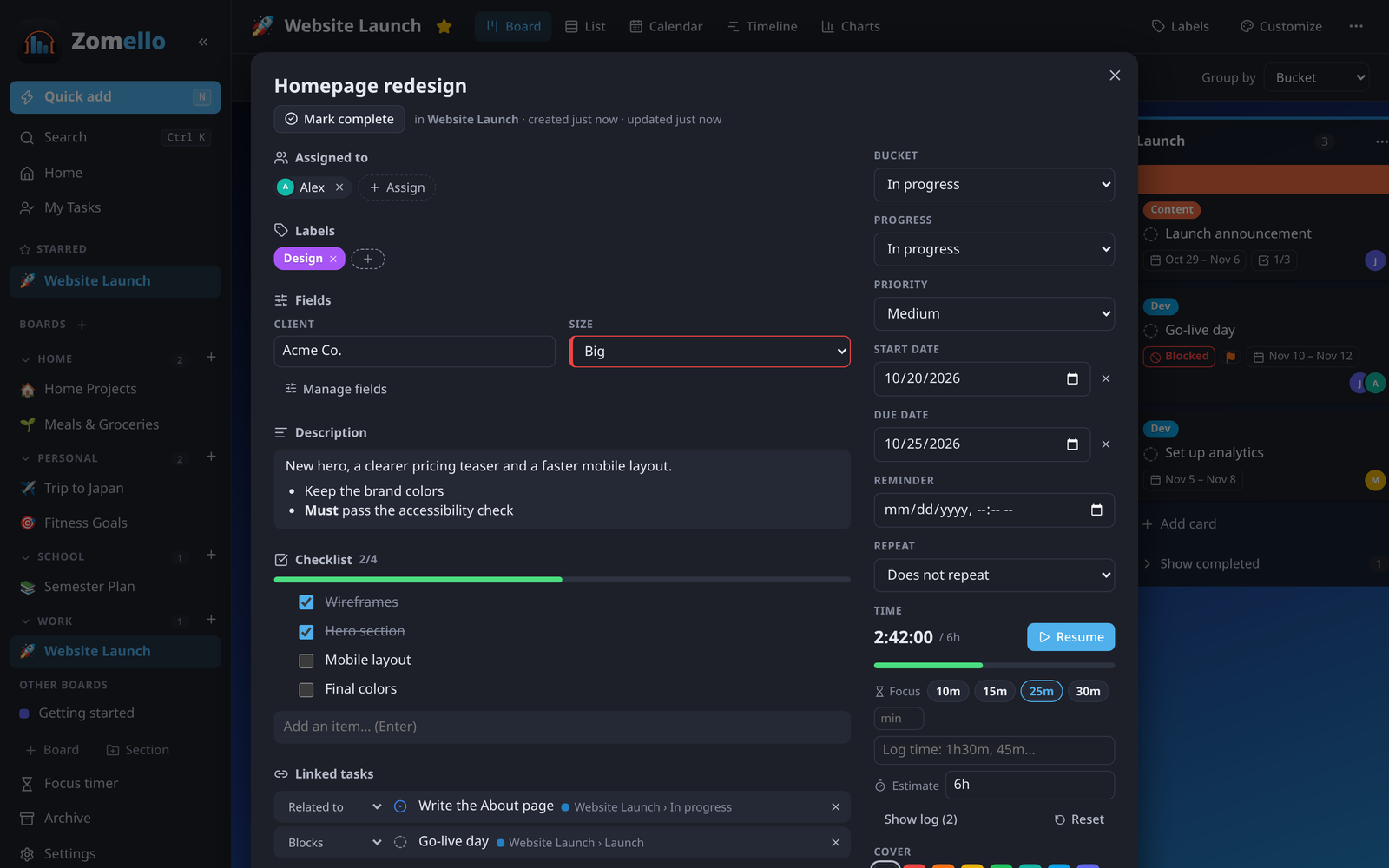Screen dimensions: 1389x868
Task: Check the Final colors checklist item
Action: point(306,690)
